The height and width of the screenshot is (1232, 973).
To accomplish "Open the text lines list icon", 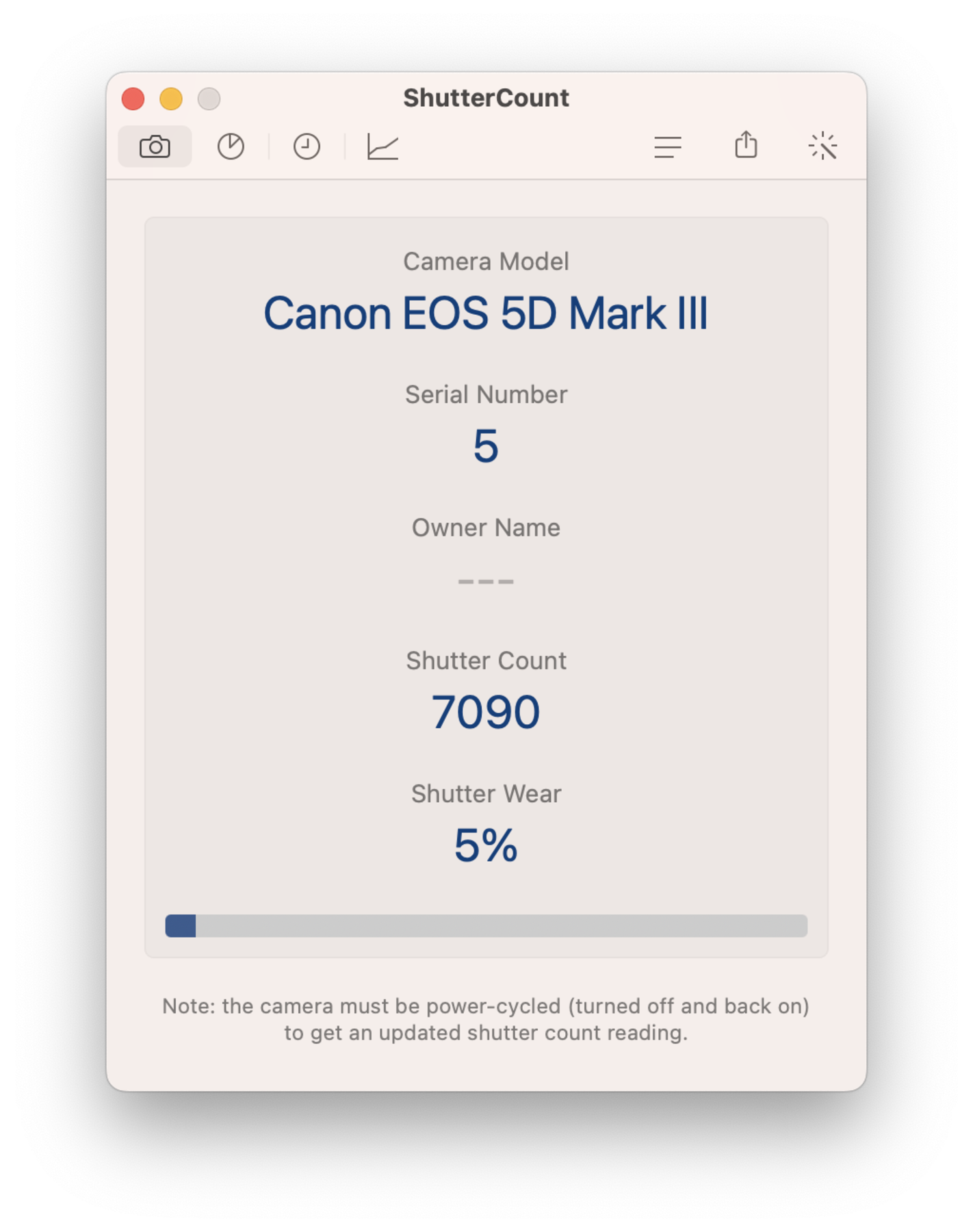I will pyautogui.click(x=668, y=146).
